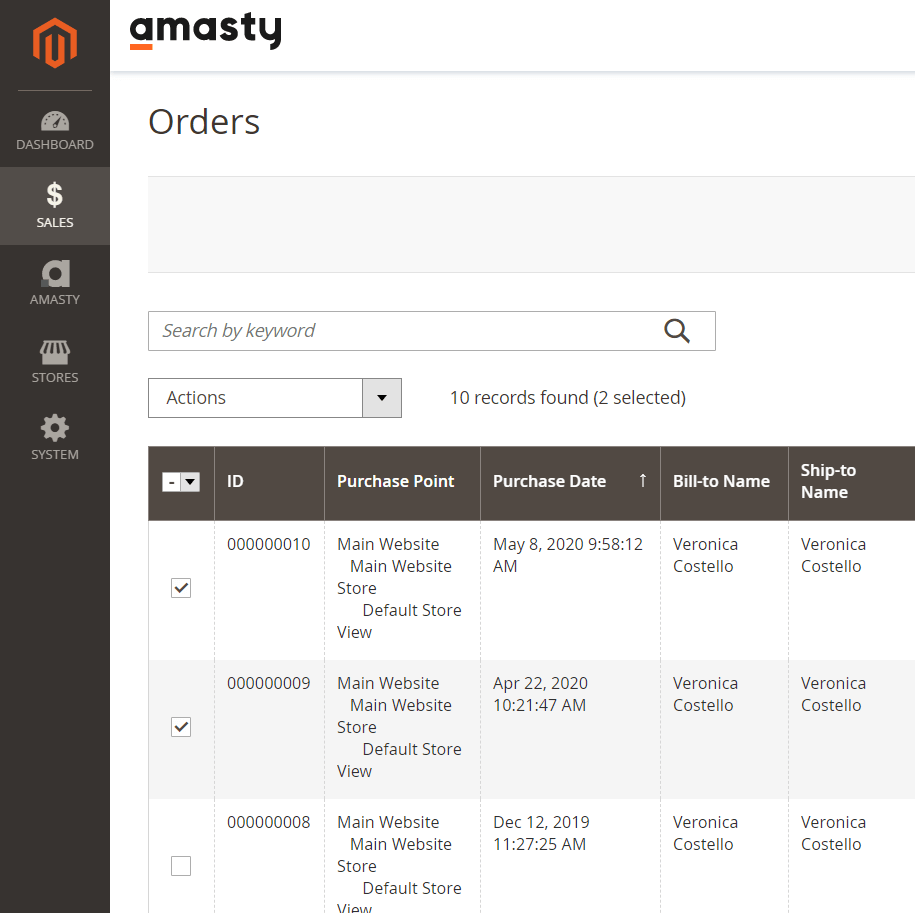Open the Dashboard gauge icon
The height and width of the screenshot is (913, 915).
click(55, 122)
